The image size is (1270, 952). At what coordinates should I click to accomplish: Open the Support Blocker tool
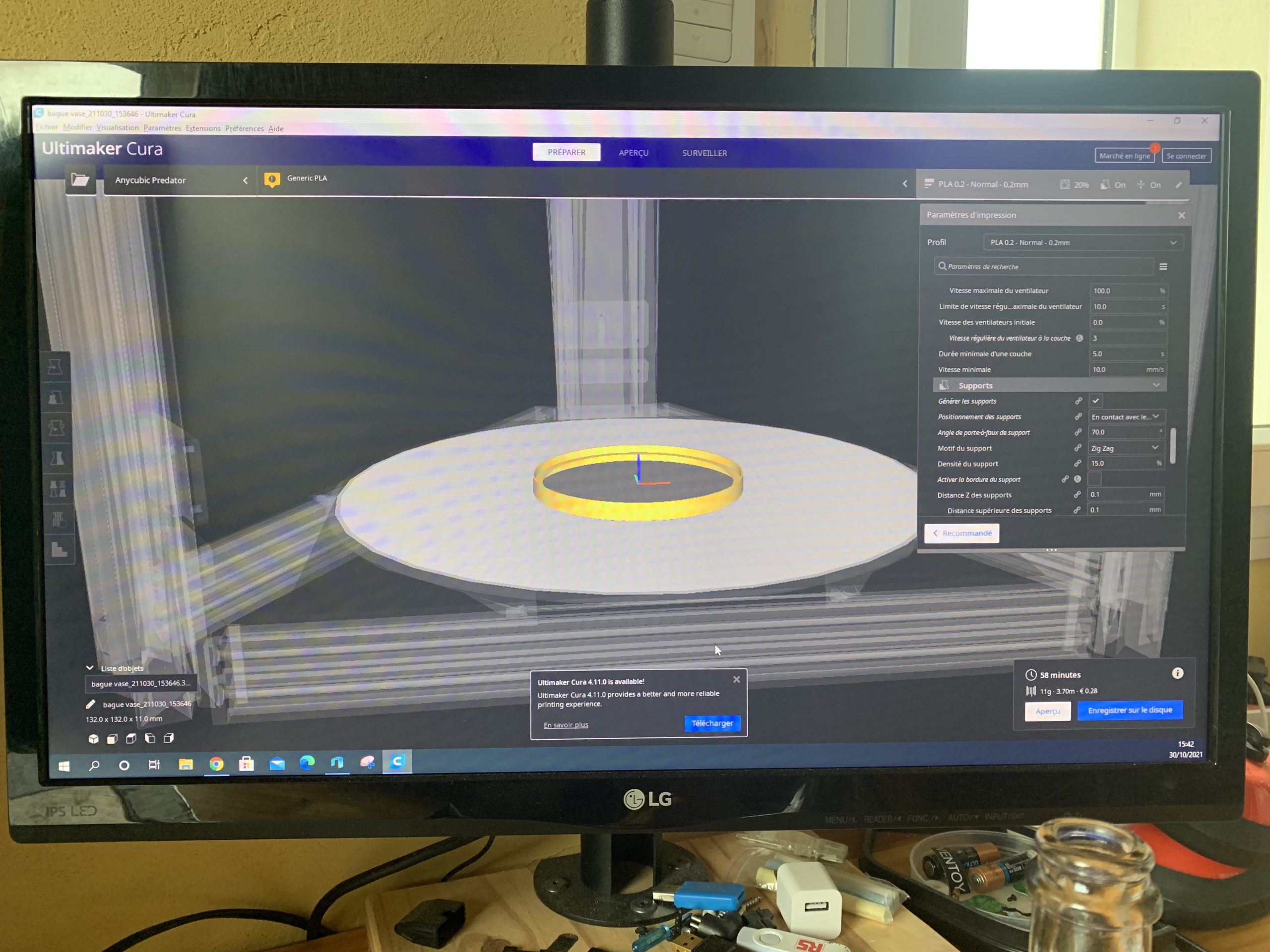[58, 519]
